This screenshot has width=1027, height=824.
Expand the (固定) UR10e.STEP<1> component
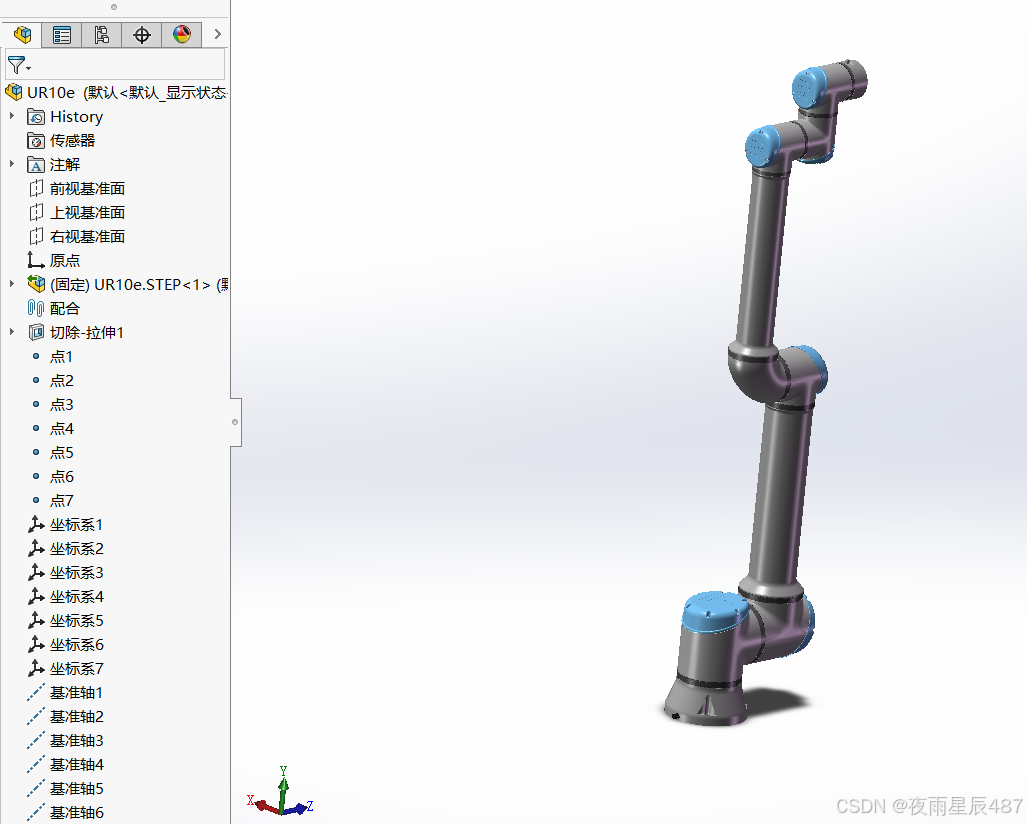(x=12, y=284)
